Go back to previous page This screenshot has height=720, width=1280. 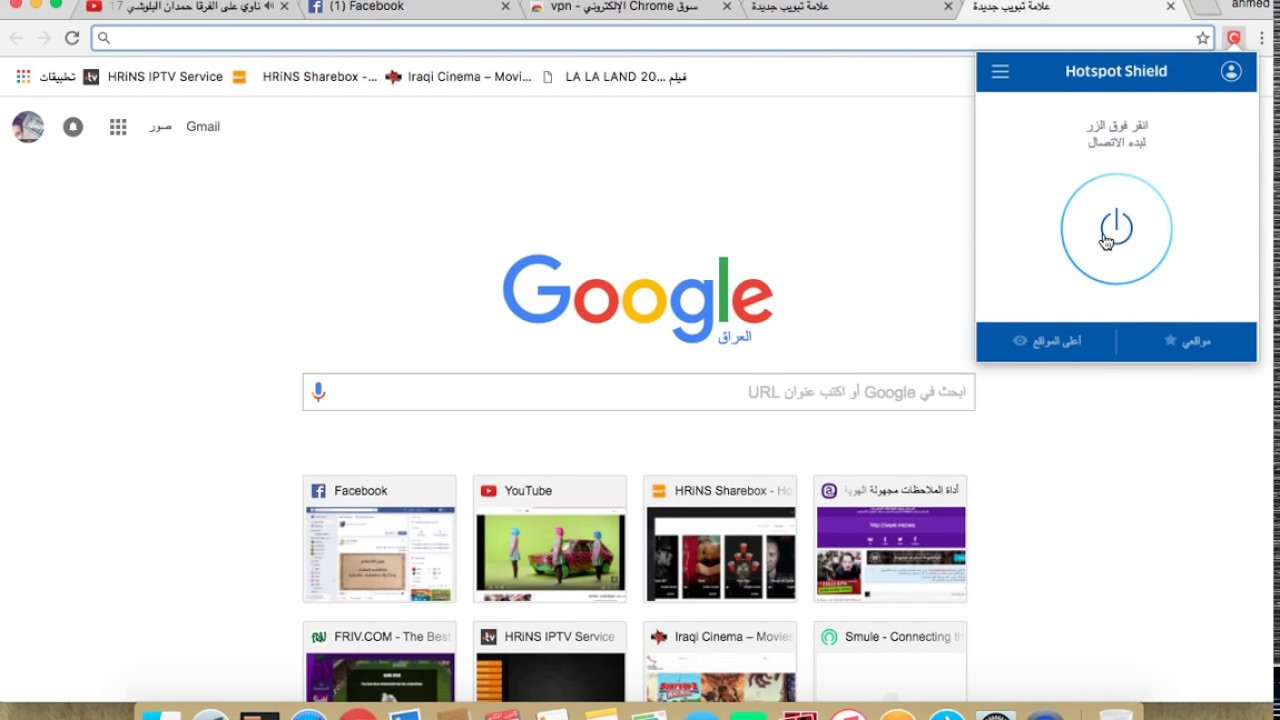point(16,38)
